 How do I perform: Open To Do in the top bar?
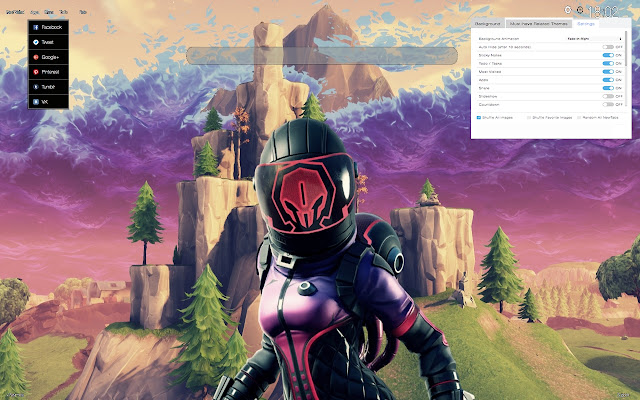point(64,12)
